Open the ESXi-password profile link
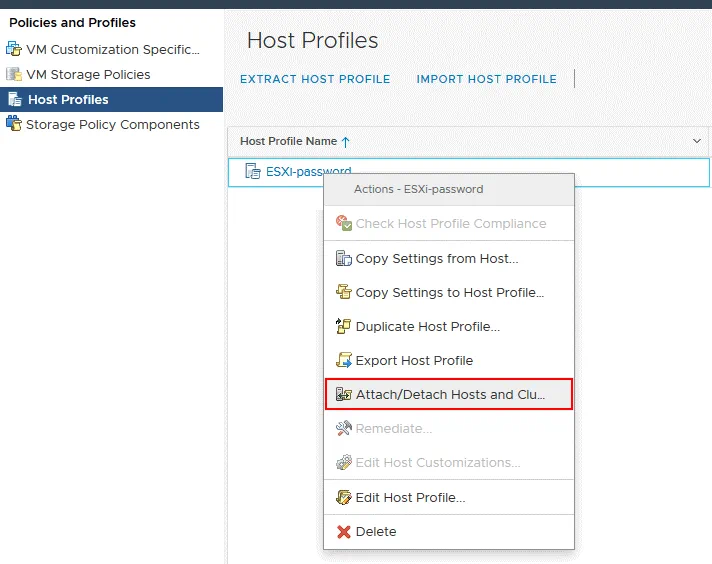Viewport: 712px width, 564px height. point(308,172)
